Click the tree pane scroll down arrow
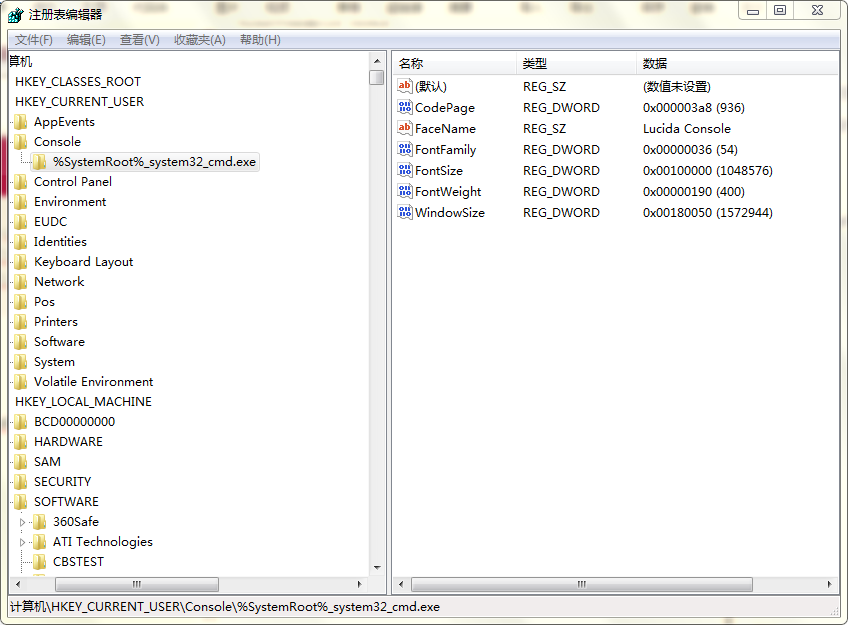 pyautogui.click(x=377, y=568)
